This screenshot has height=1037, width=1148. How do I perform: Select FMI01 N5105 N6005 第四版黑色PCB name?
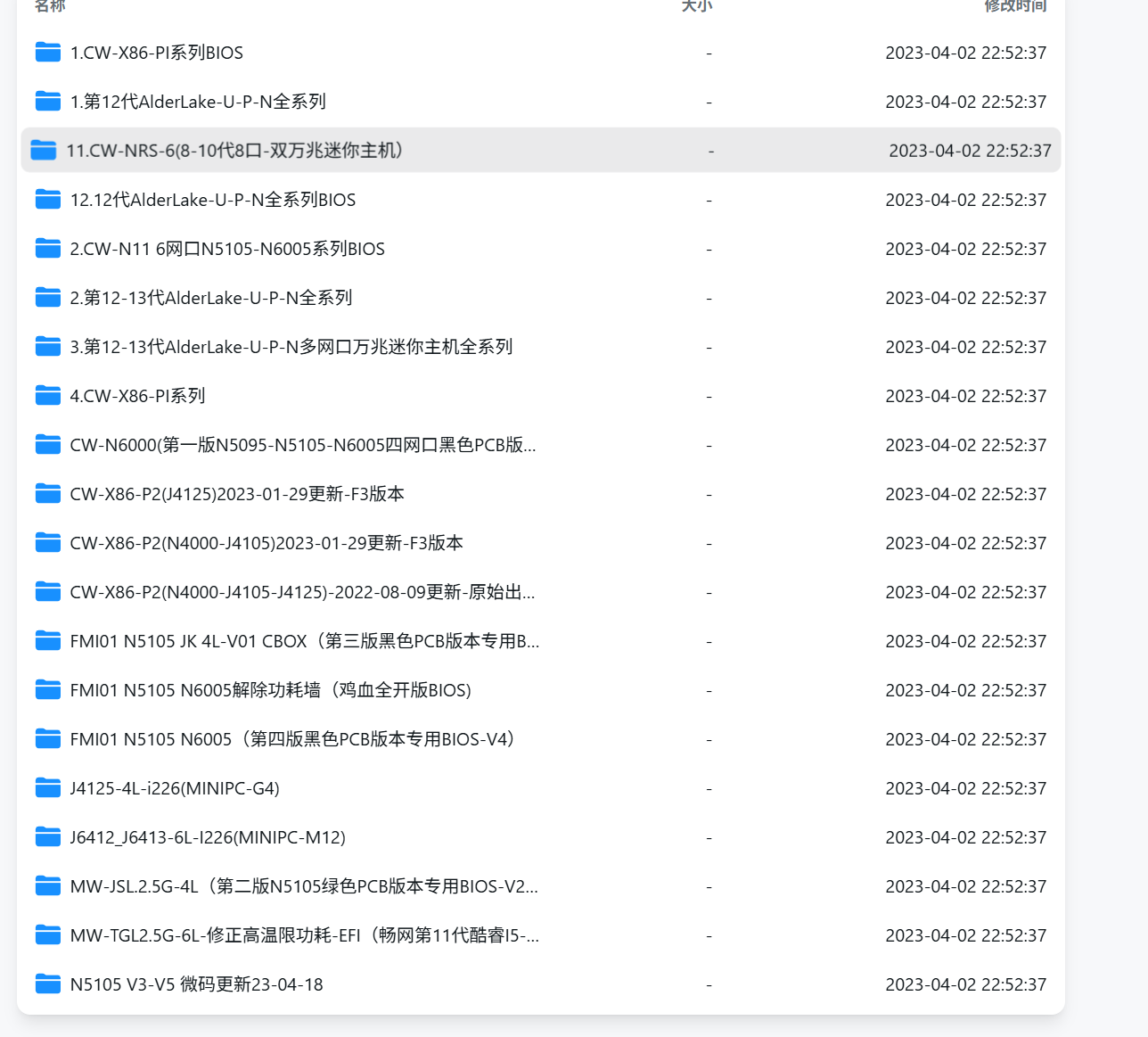pos(292,739)
